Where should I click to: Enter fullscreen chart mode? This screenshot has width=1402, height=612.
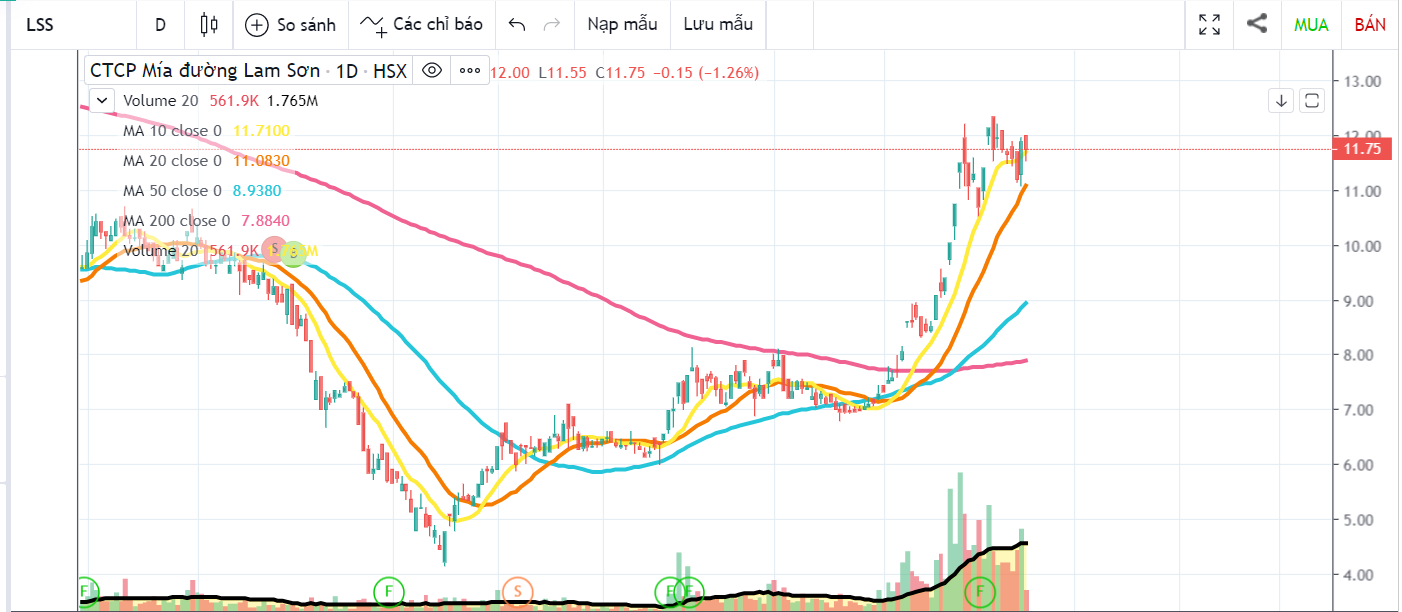point(1209,25)
